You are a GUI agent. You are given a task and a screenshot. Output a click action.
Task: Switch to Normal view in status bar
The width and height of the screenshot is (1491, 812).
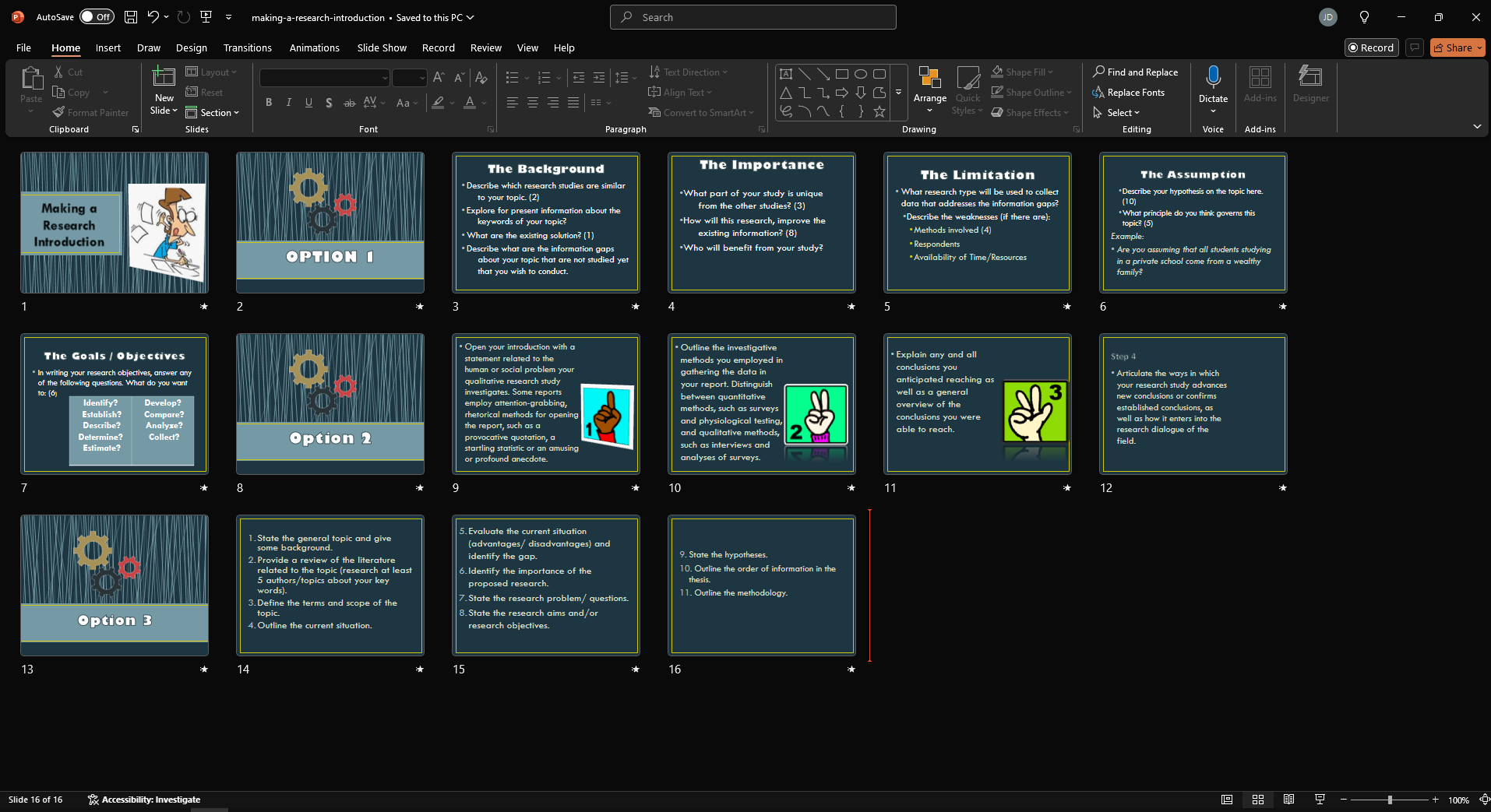(x=1227, y=800)
